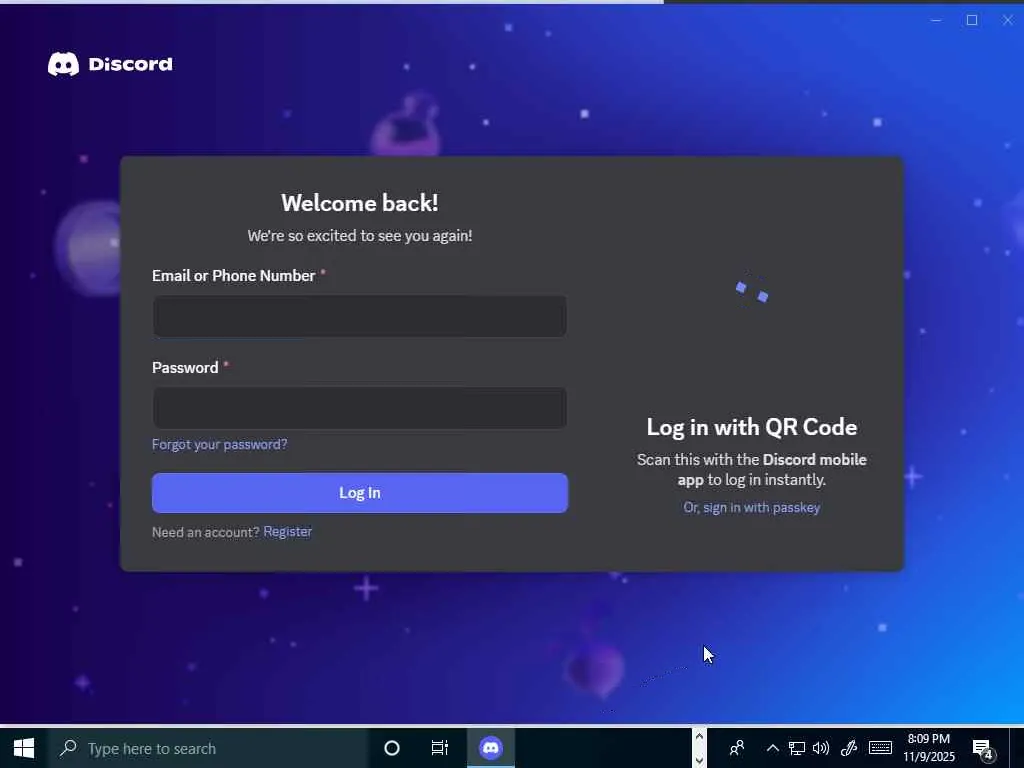
Task: Click the Discord taskbar app icon
Action: point(490,748)
